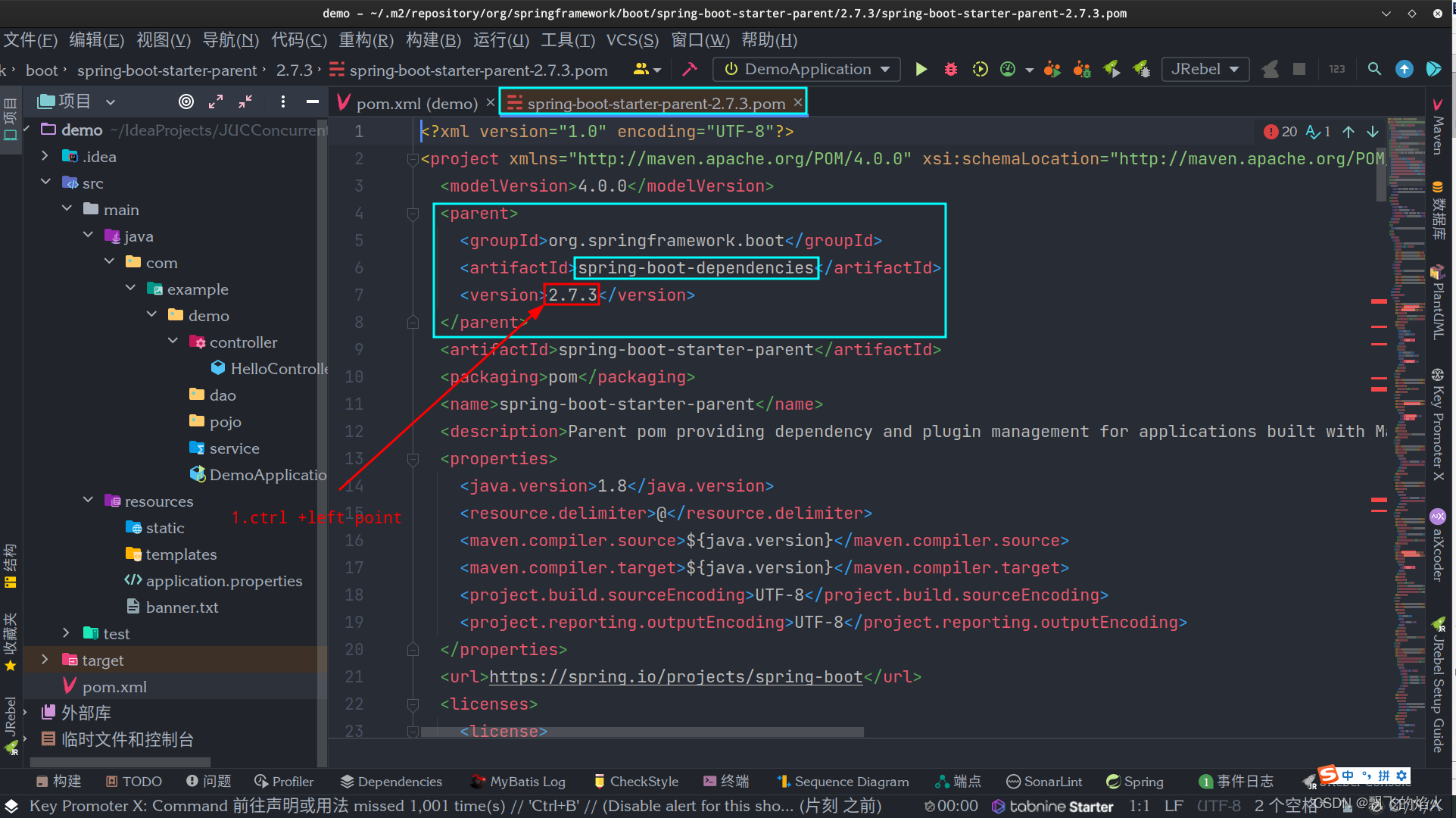
Task: Close the spring-boot-starter-parent-2.7.3.pom tab
Action: pyautogui.click(x=797, y=102)
